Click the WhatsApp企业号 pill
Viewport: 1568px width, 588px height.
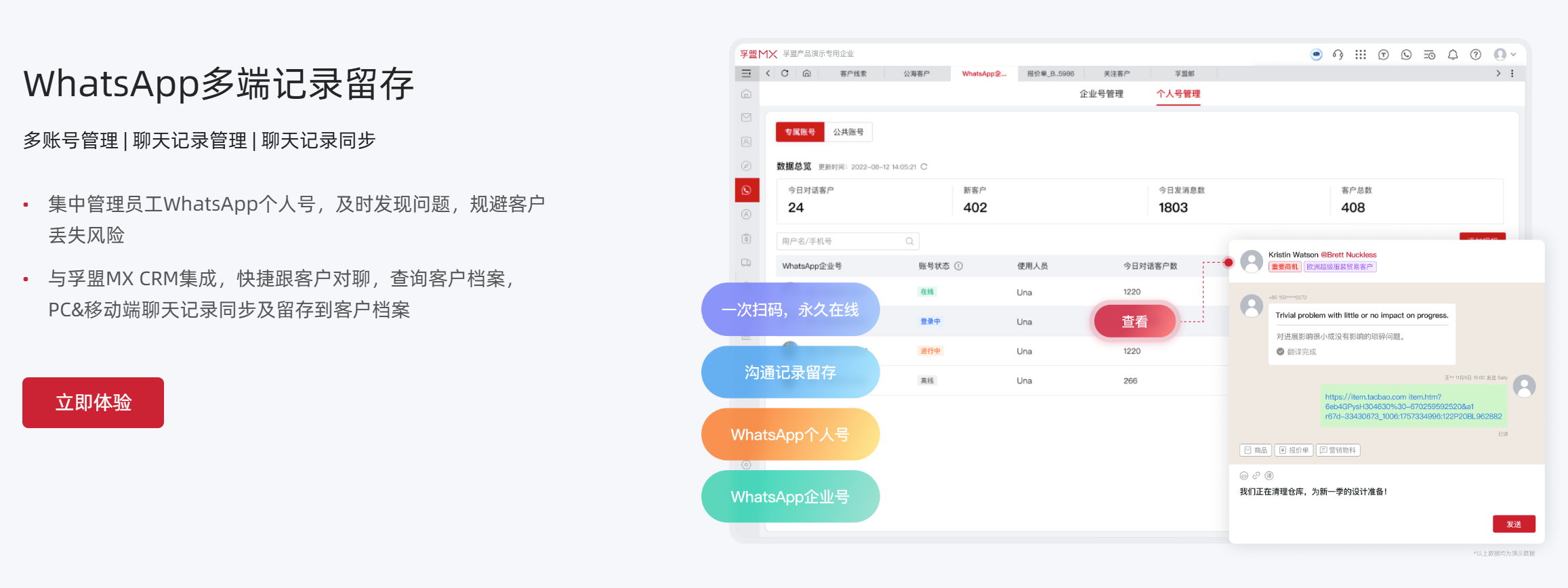(x=790, y=497)
